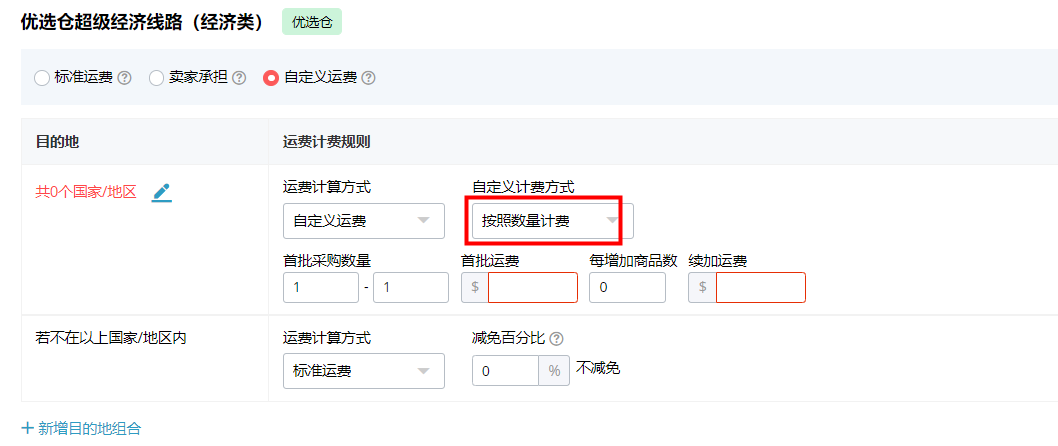Click the 新增目的地组合 link
The image size is (1058, 446).
coord(90,428)
